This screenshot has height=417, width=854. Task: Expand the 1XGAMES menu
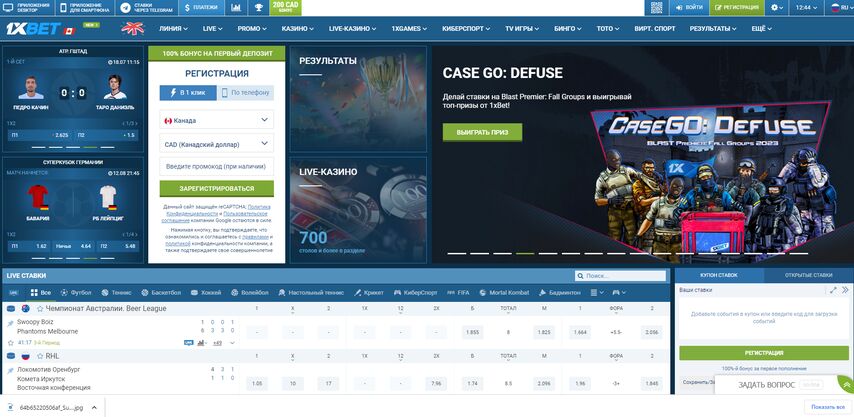pyautogui.click(x=409, y=29)
